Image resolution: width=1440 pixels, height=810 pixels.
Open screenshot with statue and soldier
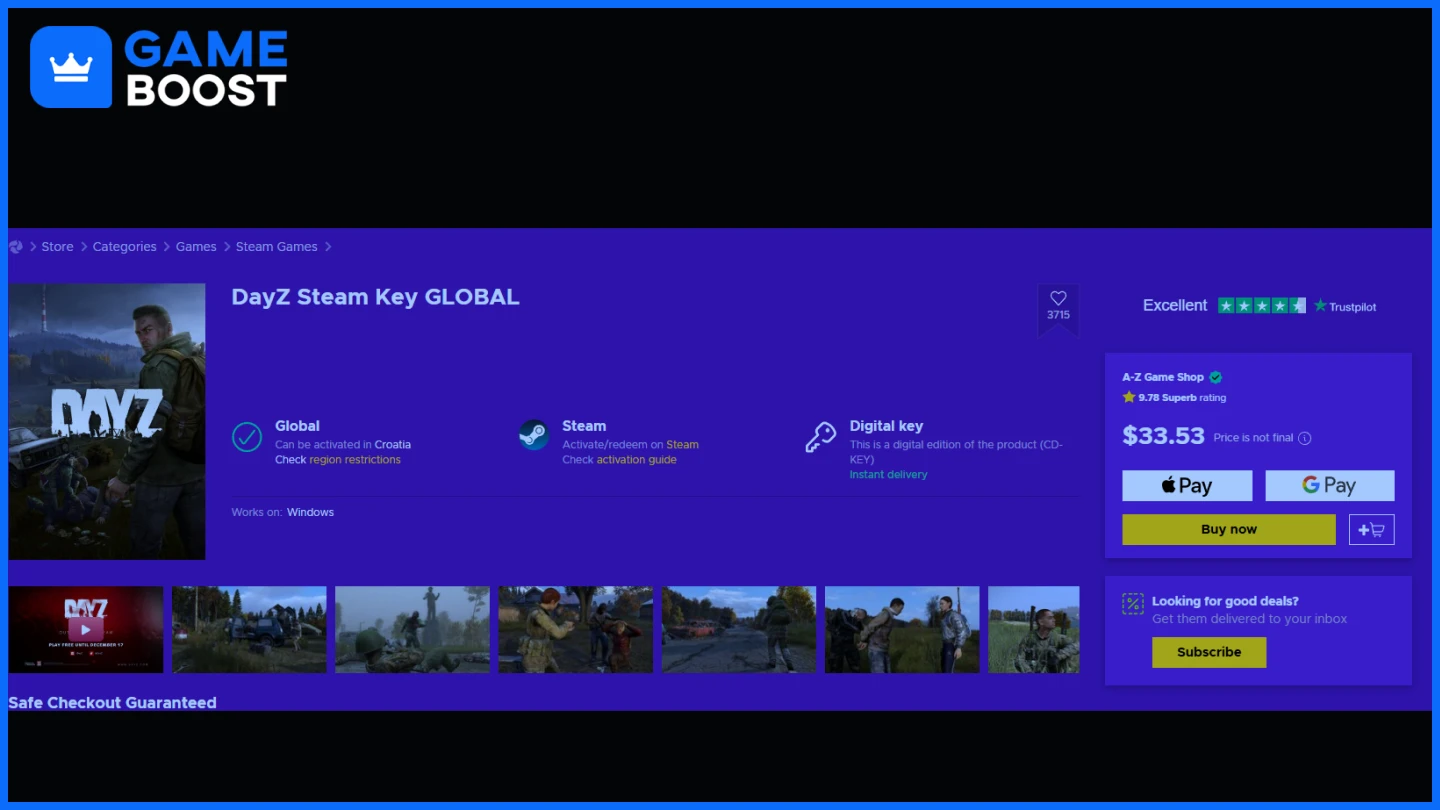(x=412, y=629)
